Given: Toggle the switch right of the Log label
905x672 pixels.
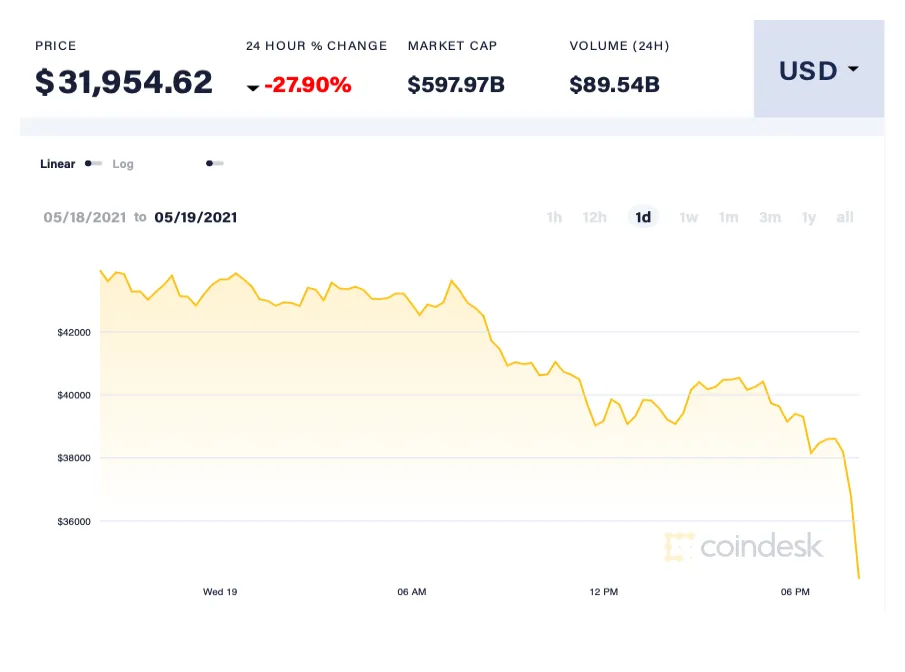Looking at the screenshot, I should pos(214,163).
